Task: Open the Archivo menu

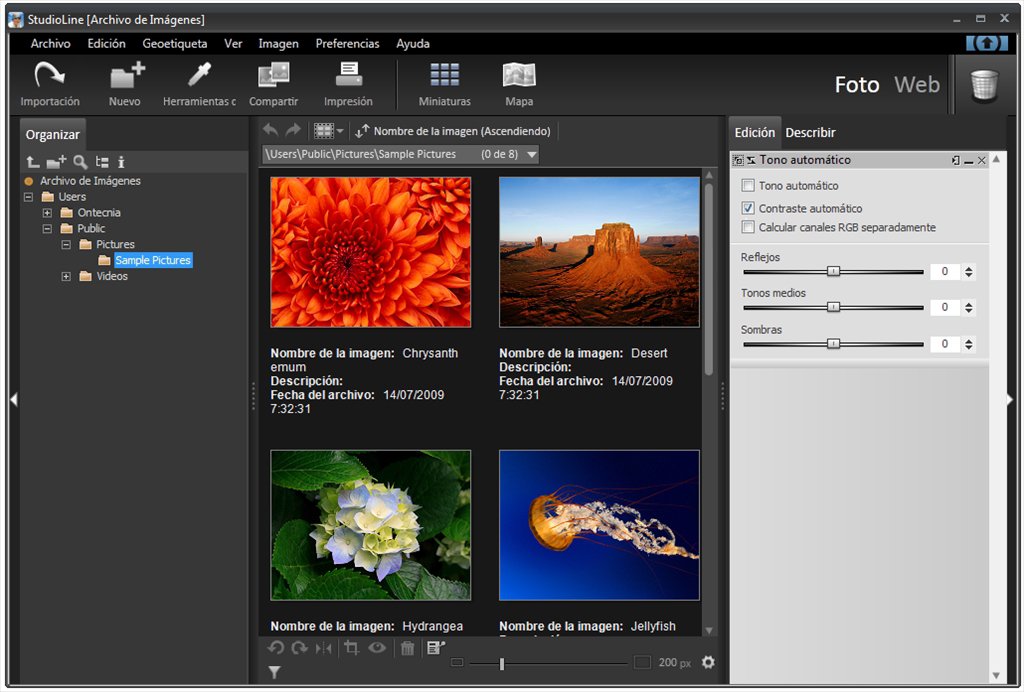Action: [50, 44]
